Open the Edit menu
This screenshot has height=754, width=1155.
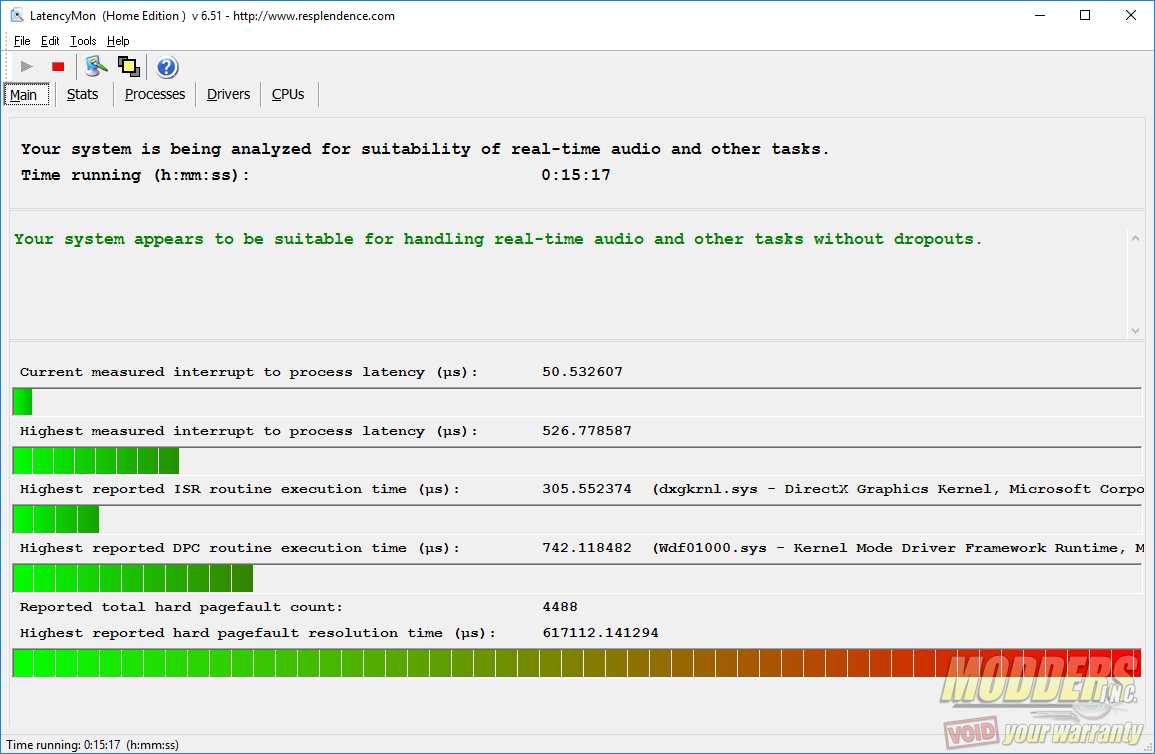pyautogui.click(x=50, y=40)
